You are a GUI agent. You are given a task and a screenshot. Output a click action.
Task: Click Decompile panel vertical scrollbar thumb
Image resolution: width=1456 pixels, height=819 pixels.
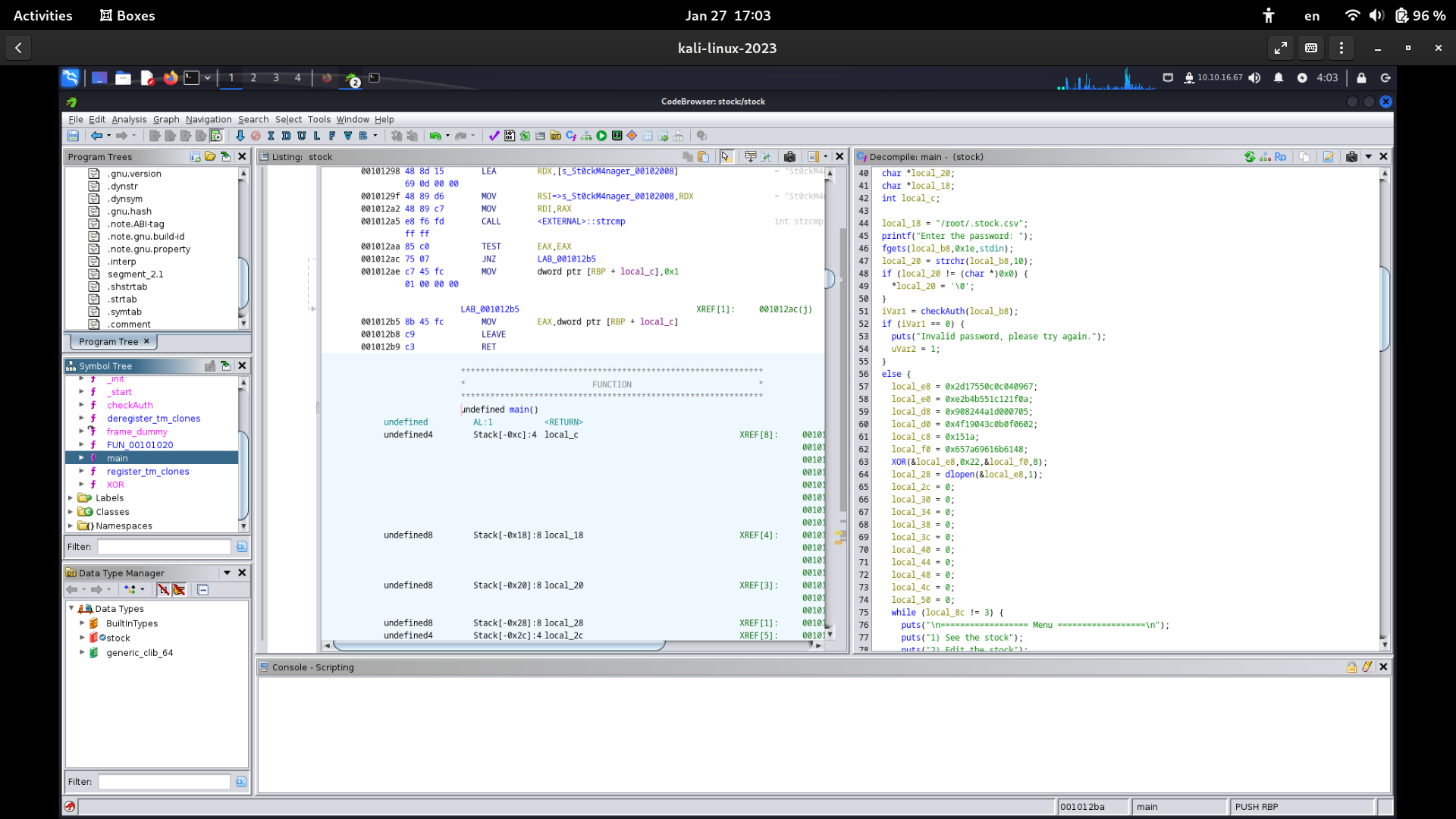pos(1384,309)
